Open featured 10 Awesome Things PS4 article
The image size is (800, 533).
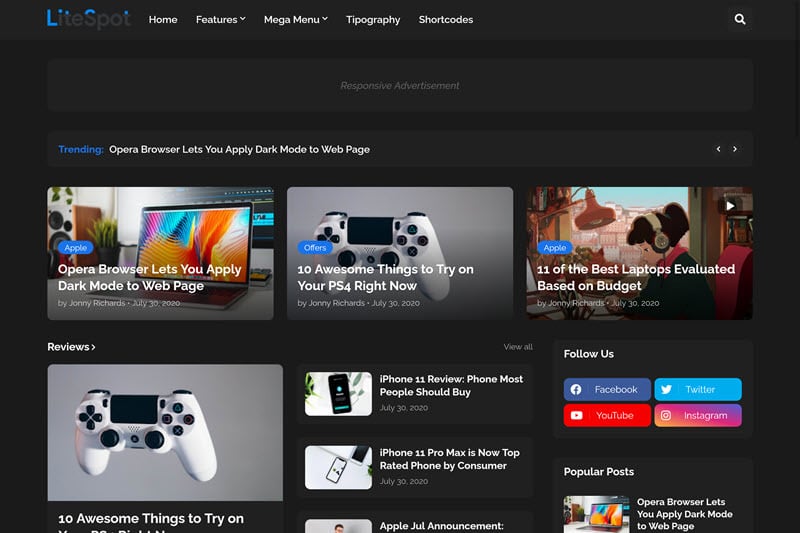click(x=385, y=277)
